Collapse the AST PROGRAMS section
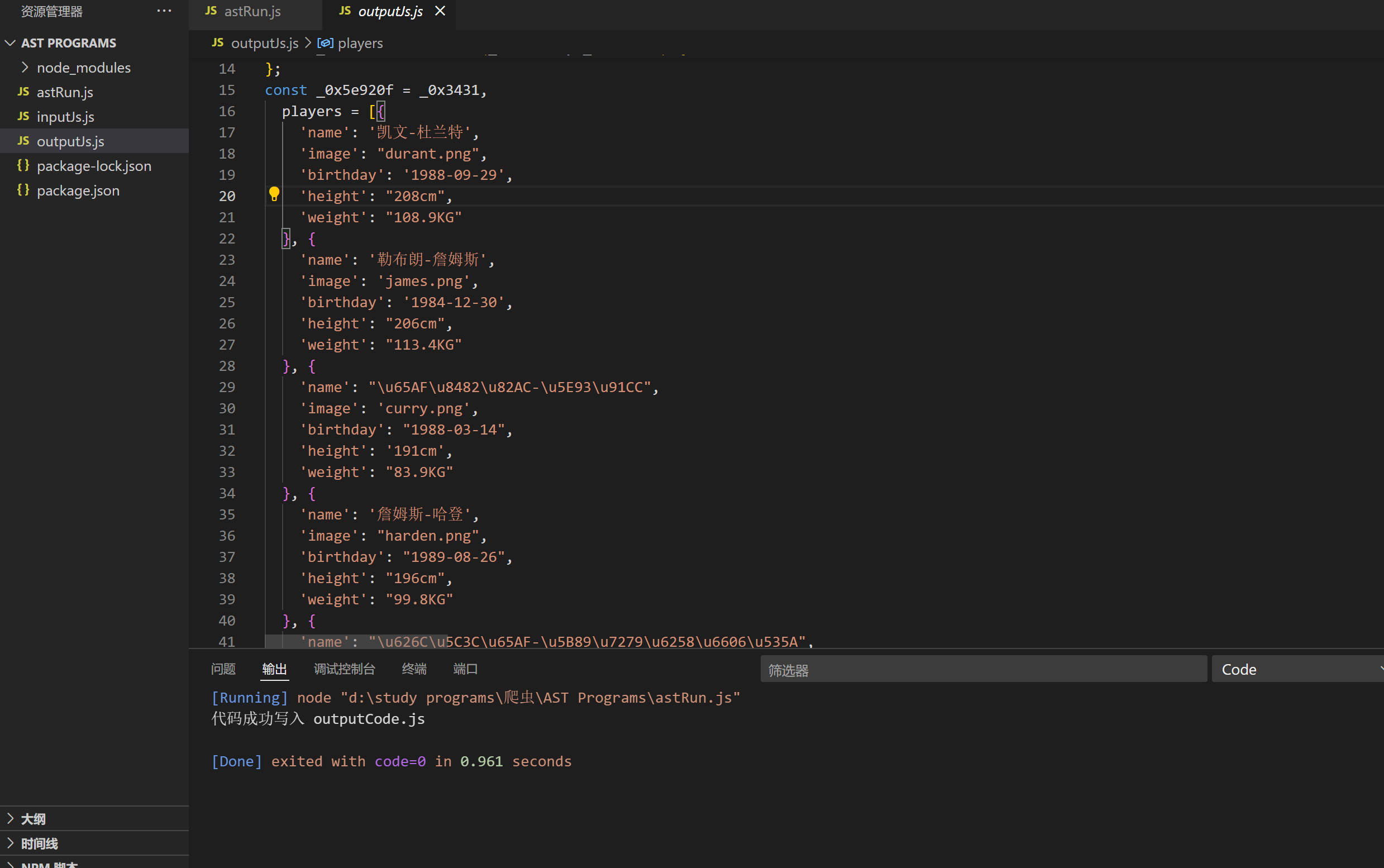The image size is (1384, 868). [68, 43]
